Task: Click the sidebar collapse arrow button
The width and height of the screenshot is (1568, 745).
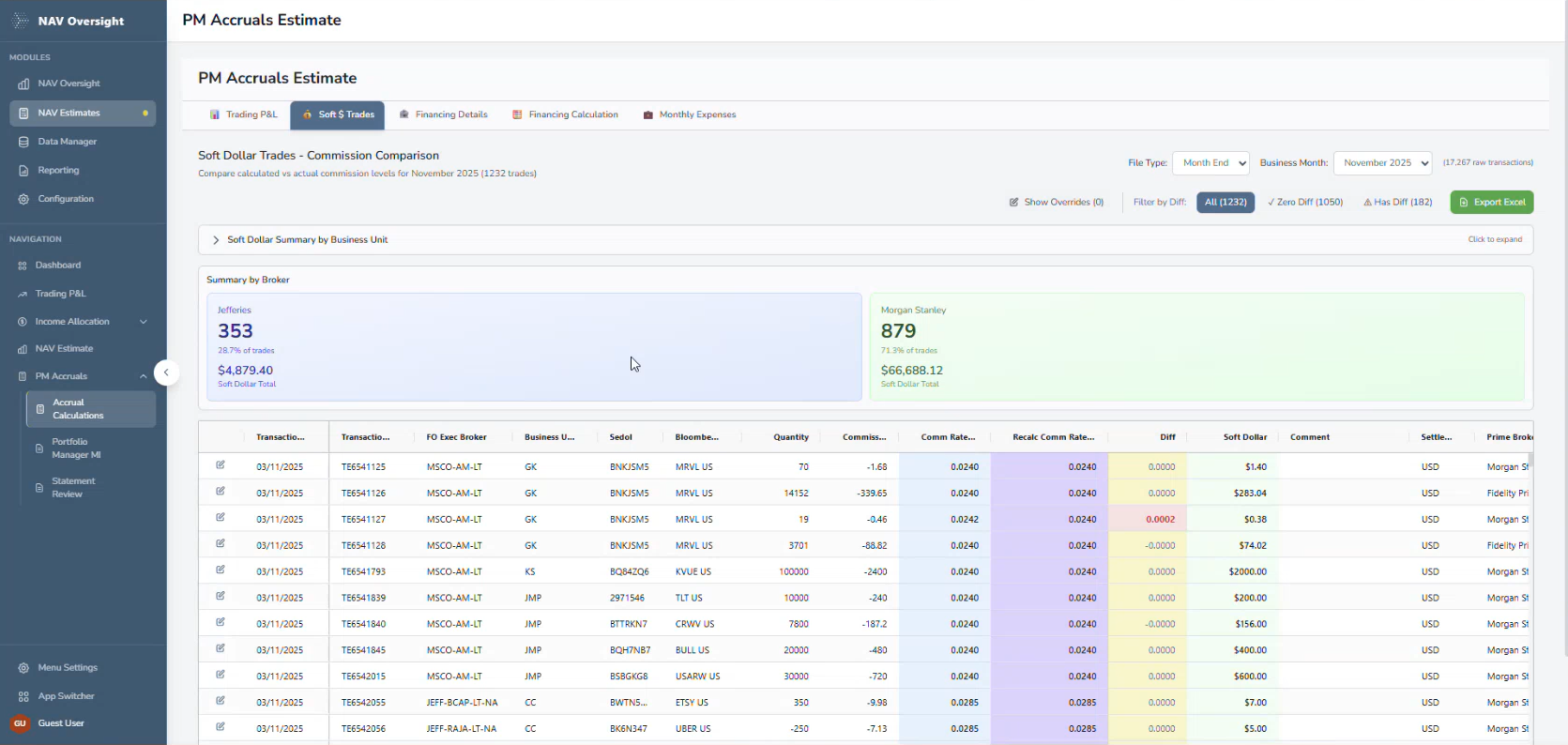Action: pos(166,372)
